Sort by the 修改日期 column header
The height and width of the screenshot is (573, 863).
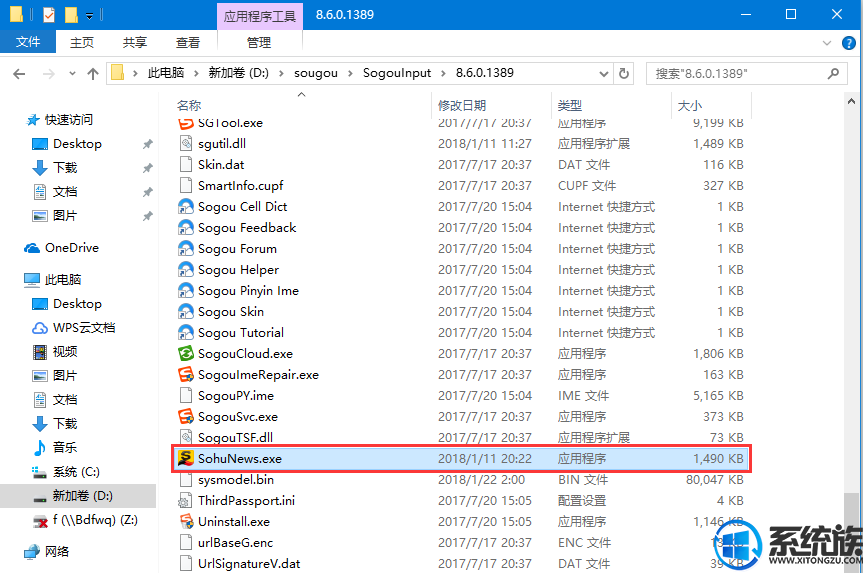pos(462,105)
